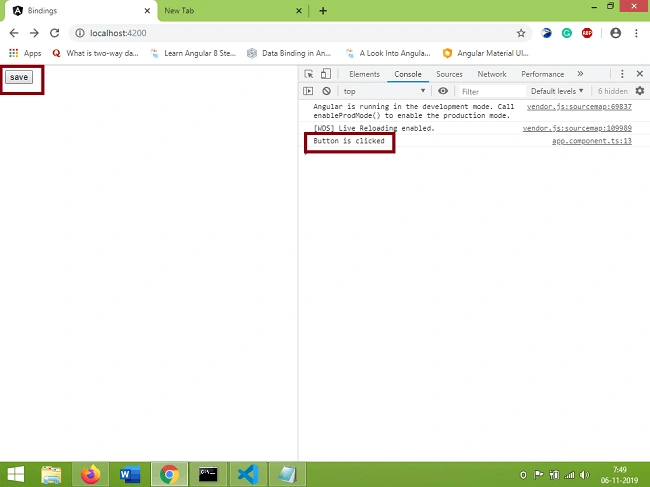Open the app.component.ts:13 source link
The image size is (650, 487).
[592, 141]
